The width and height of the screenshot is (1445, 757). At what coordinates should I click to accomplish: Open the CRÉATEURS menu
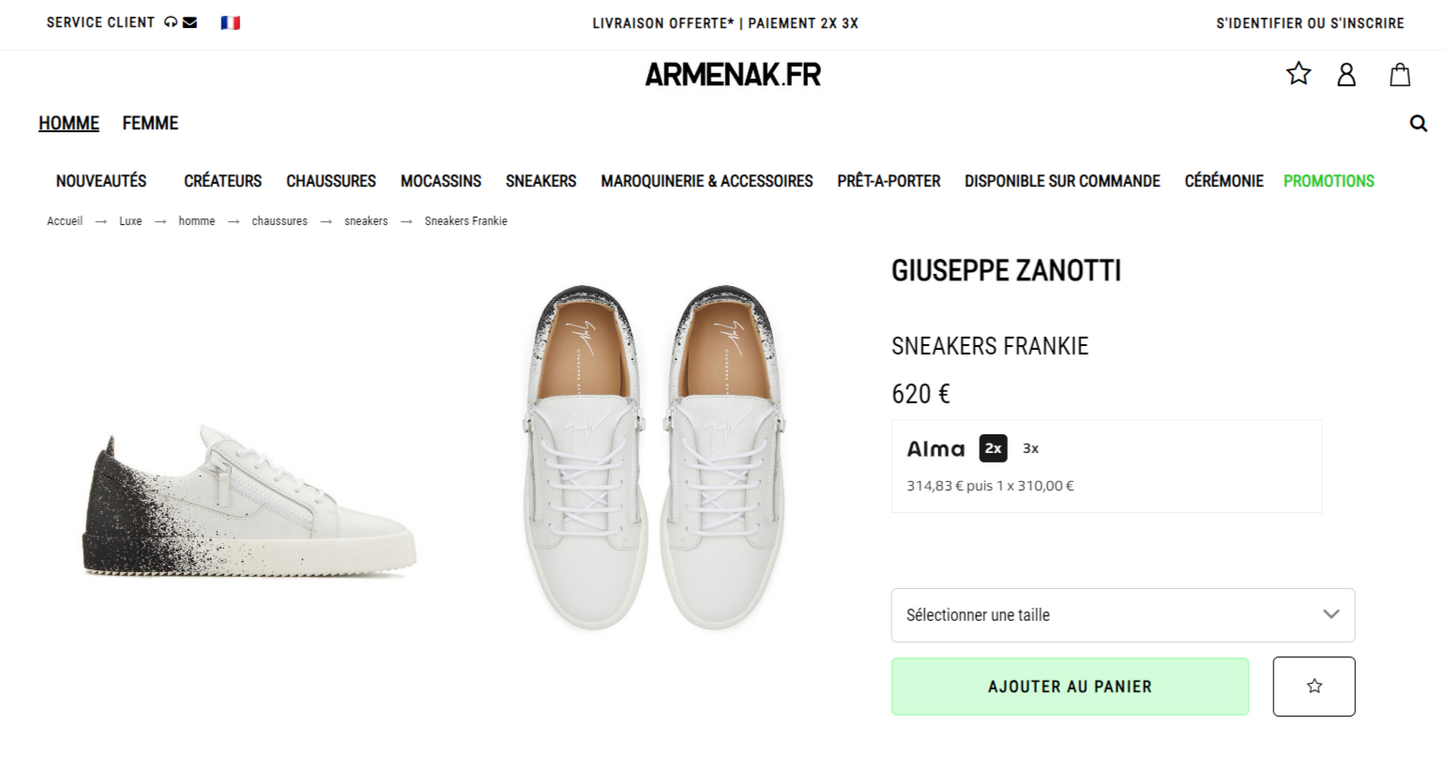pyautogui.click(x=223, y=181)
